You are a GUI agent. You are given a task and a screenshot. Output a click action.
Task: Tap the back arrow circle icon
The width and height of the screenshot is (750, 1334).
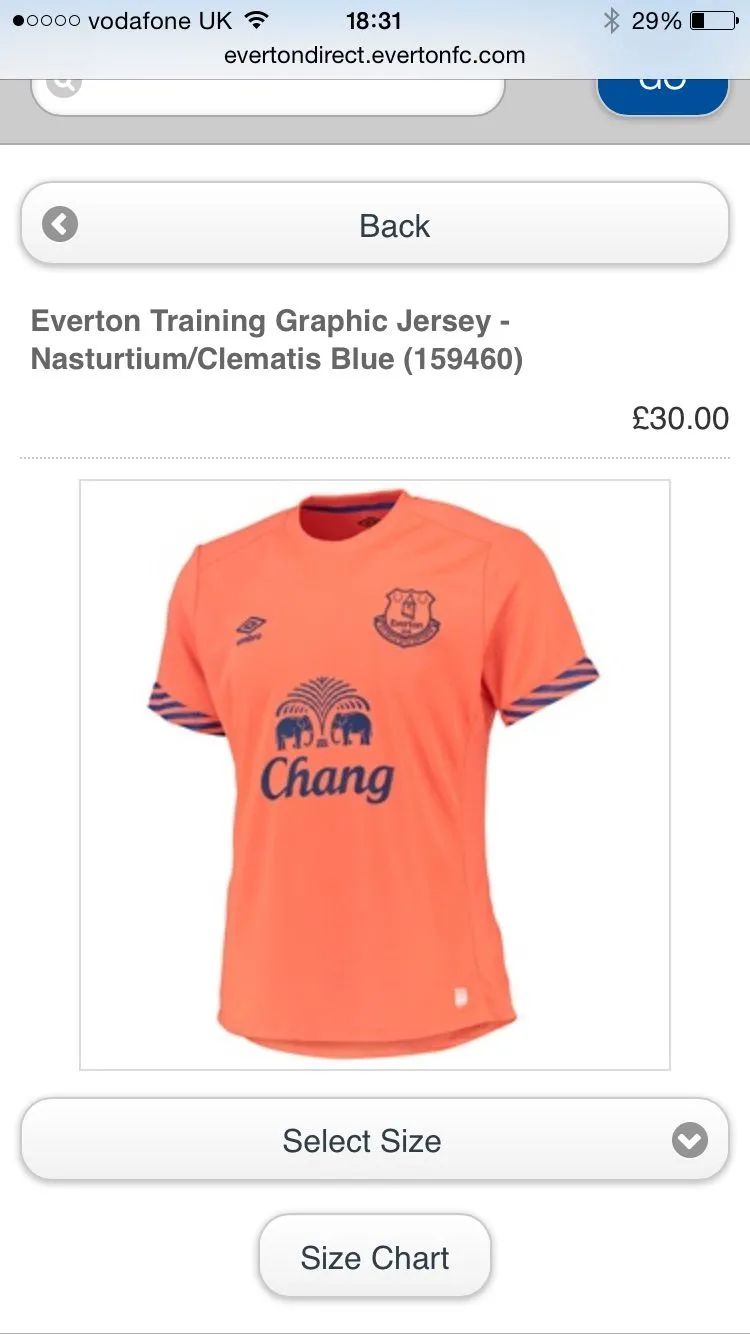(60, 225)
